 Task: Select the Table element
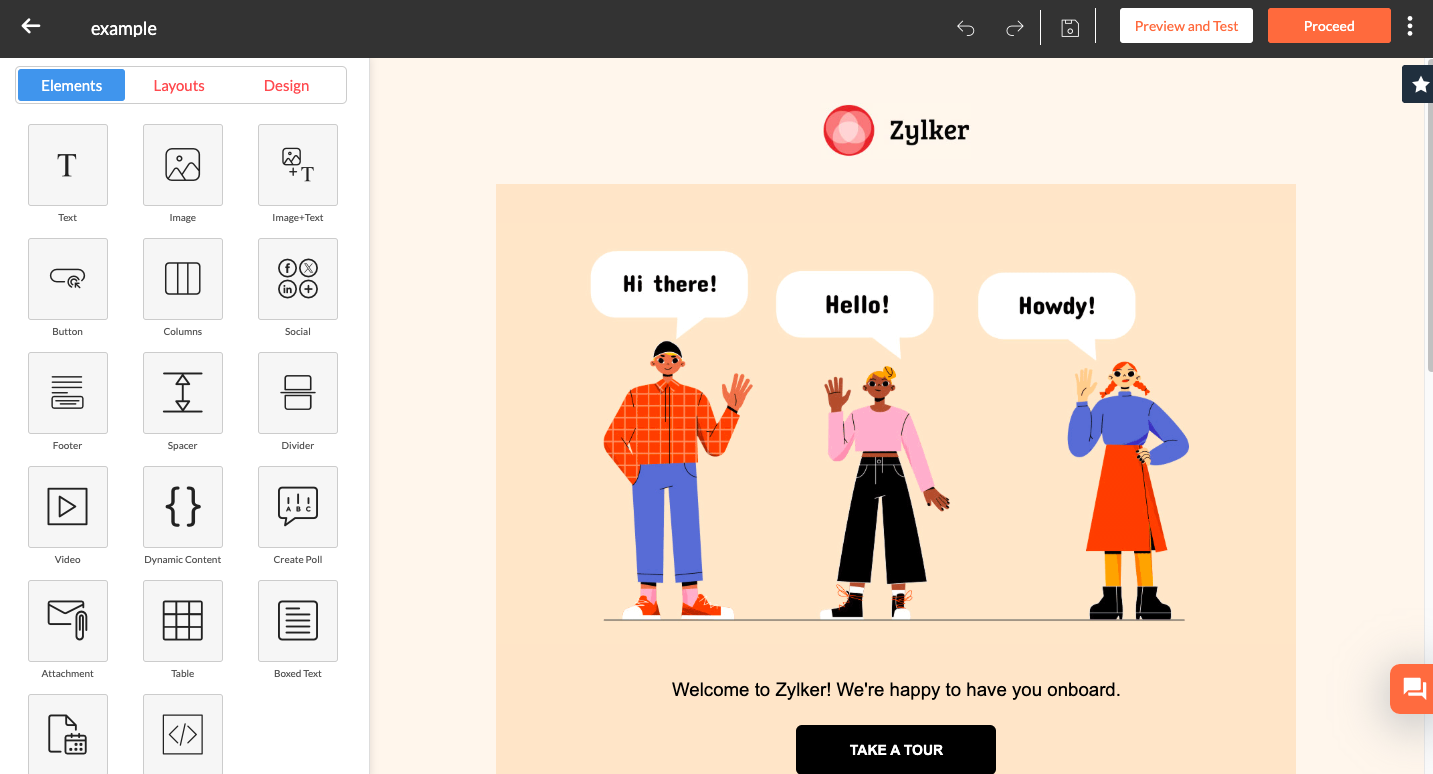click(x=183, y=621)
